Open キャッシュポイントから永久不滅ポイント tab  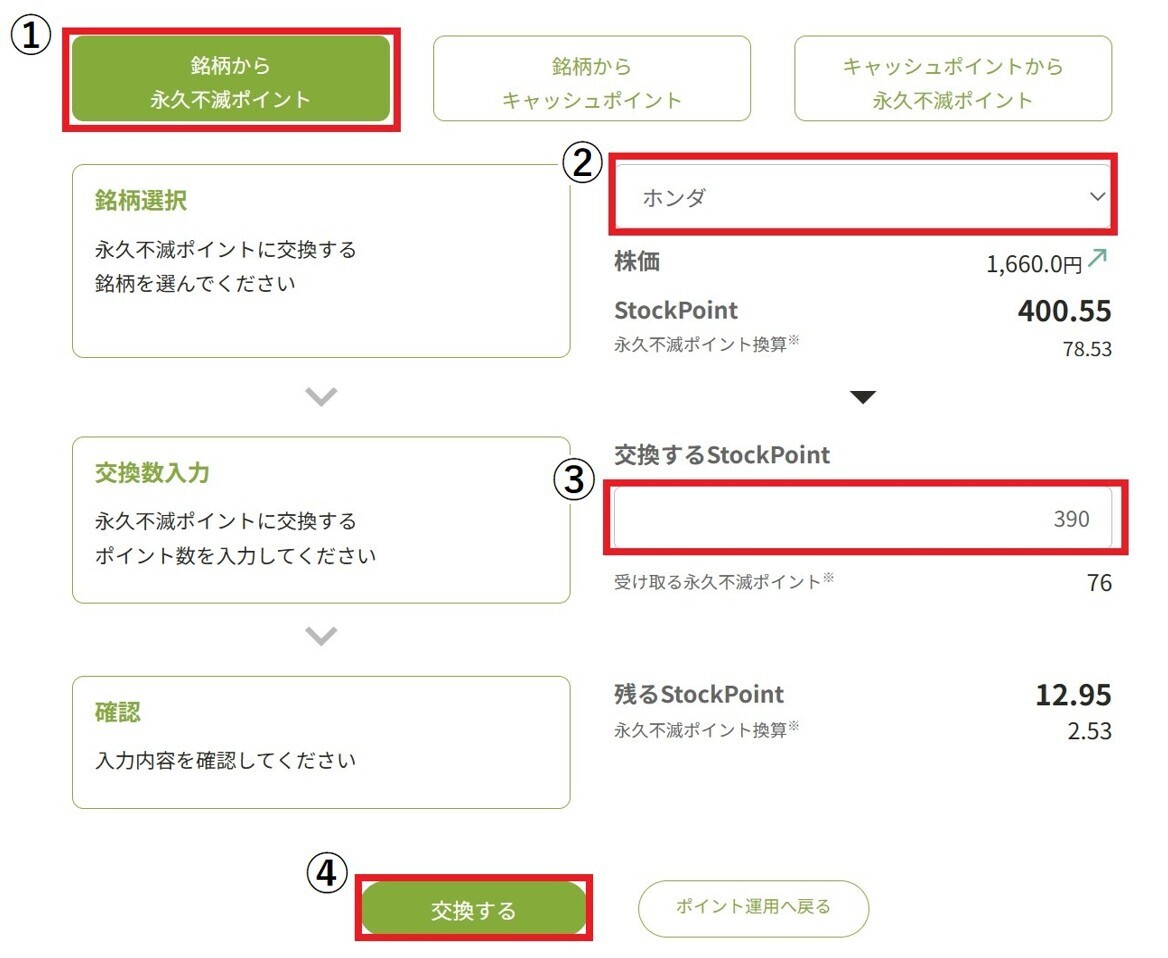(952, 80)
